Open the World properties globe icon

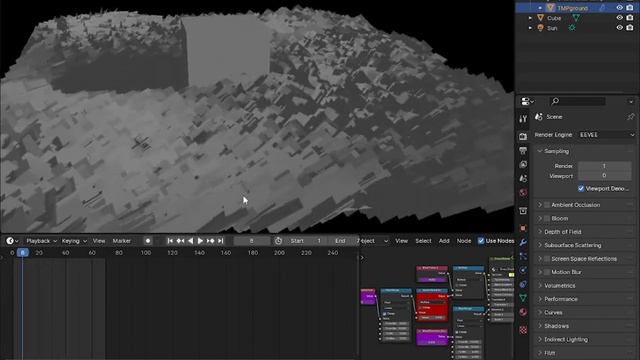coord(523,192)
